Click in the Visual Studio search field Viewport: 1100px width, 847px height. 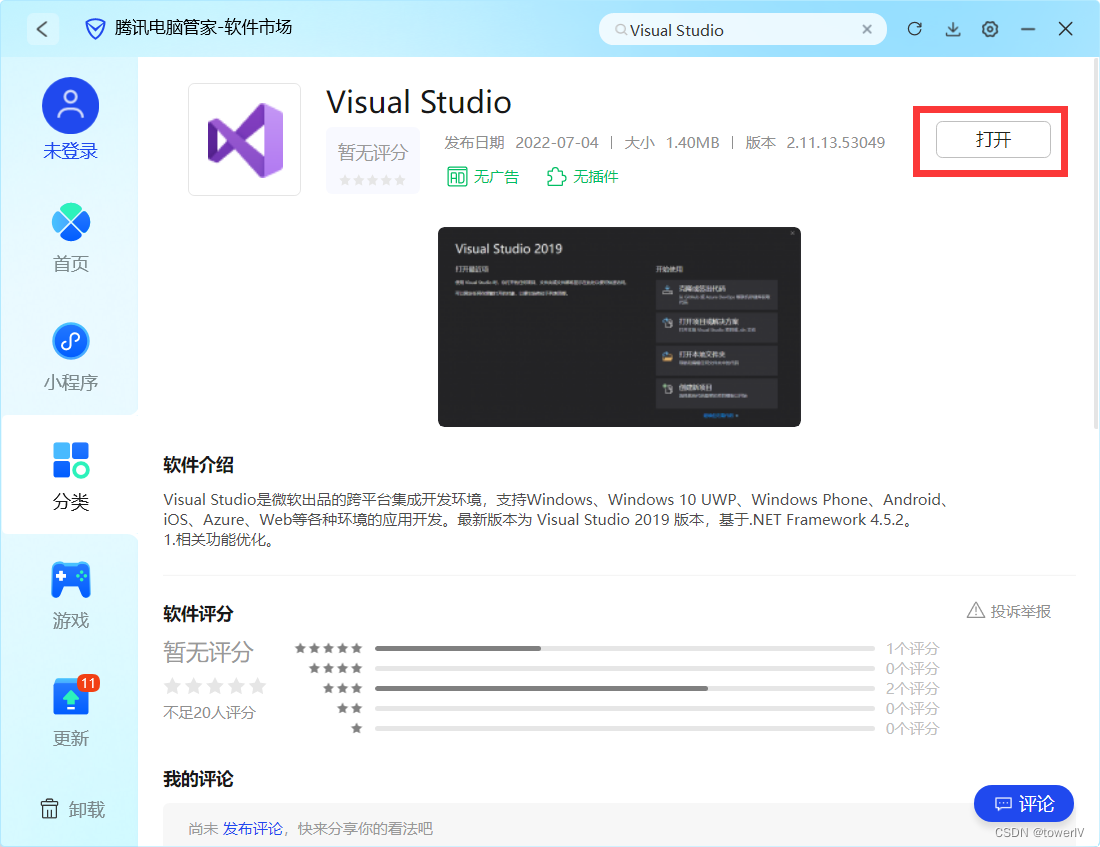(x=742, y=29)
